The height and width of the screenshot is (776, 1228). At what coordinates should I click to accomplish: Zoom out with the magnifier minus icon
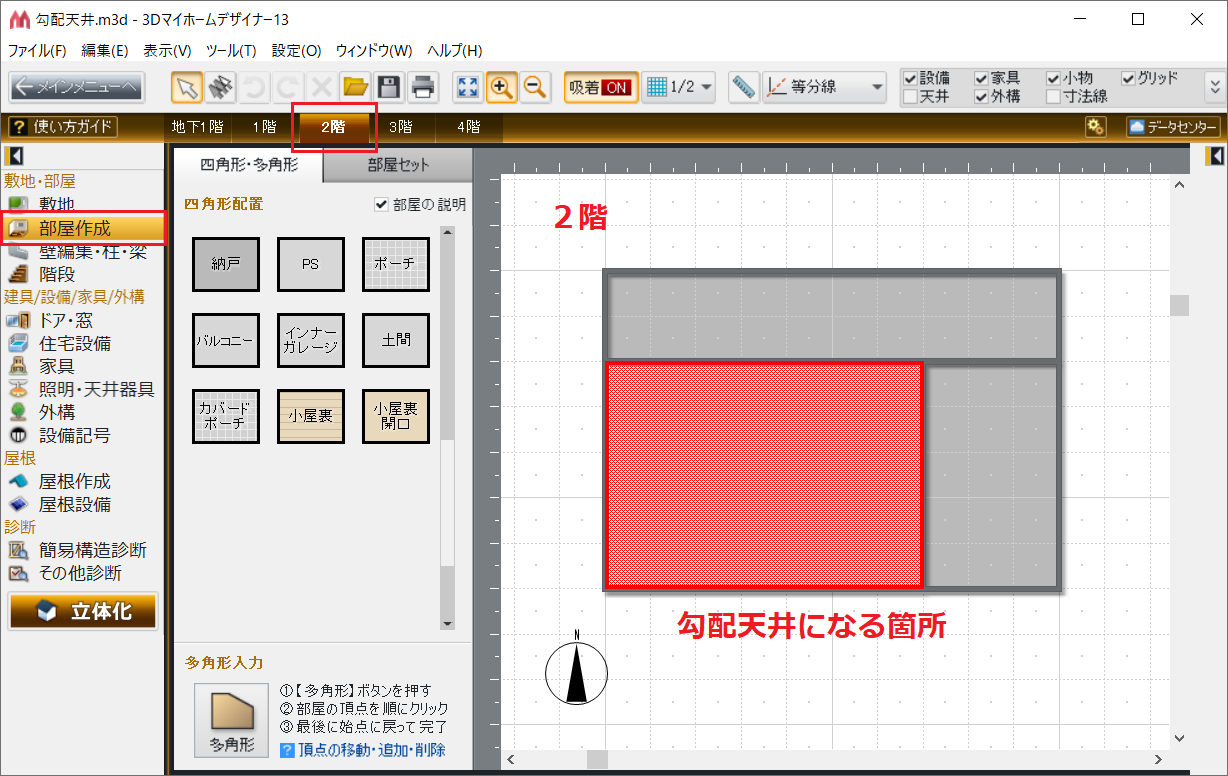[x=535, y=87]
